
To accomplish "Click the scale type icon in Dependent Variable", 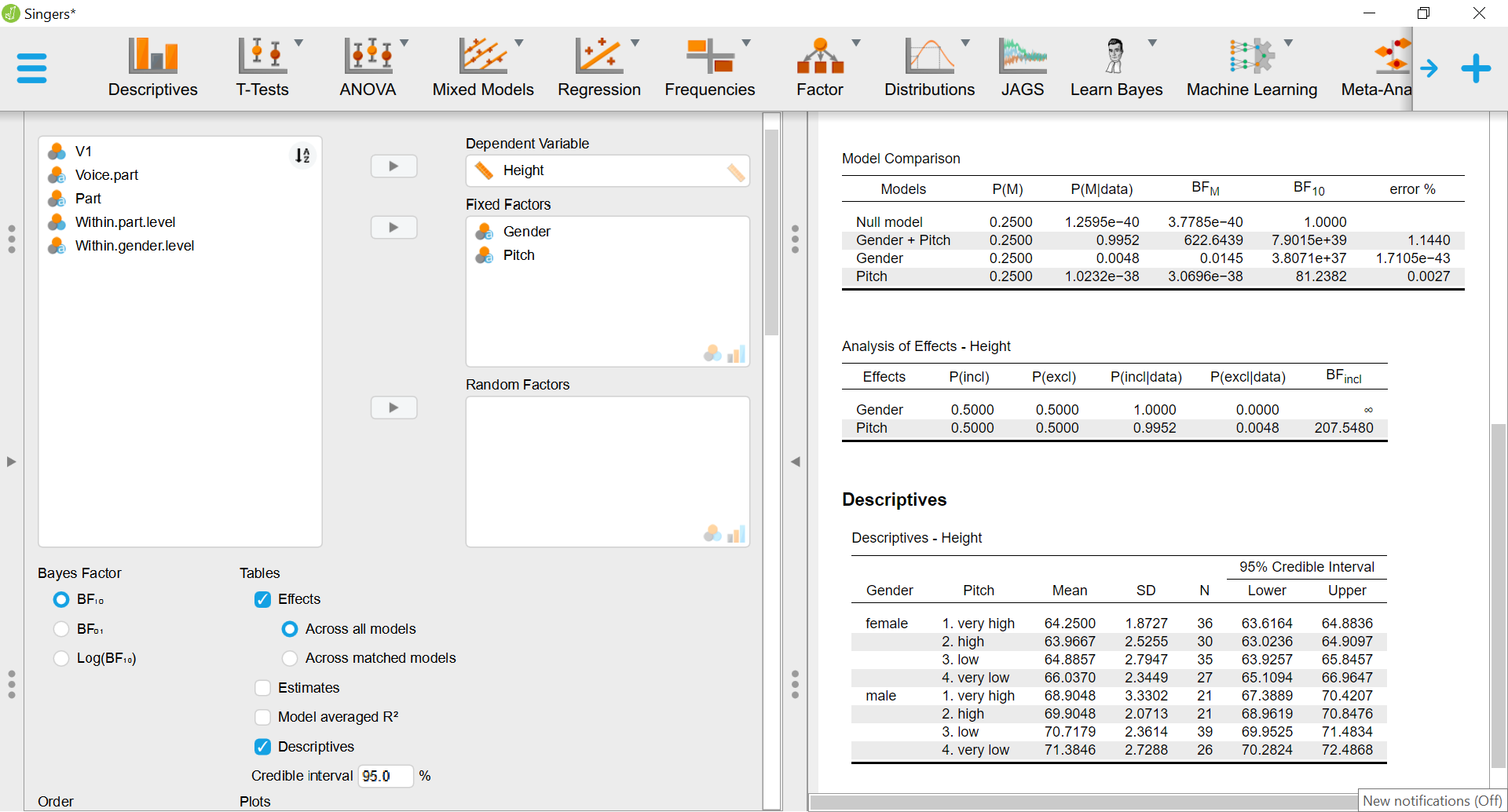I will tap(735, 172).
